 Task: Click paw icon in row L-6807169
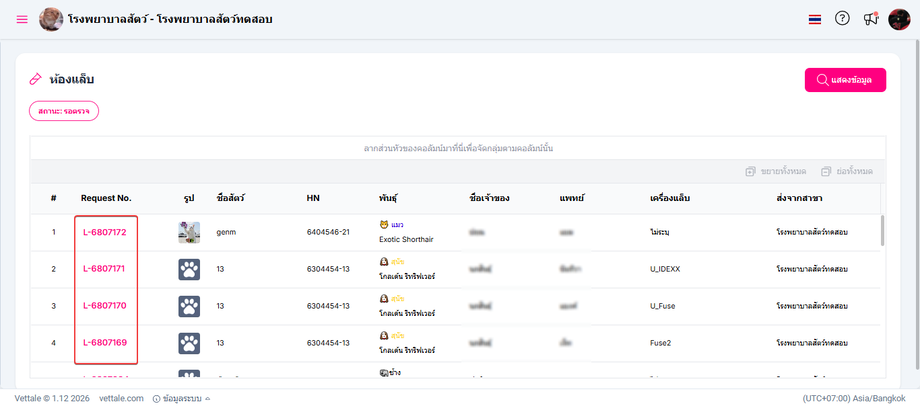tap(189, 343)
